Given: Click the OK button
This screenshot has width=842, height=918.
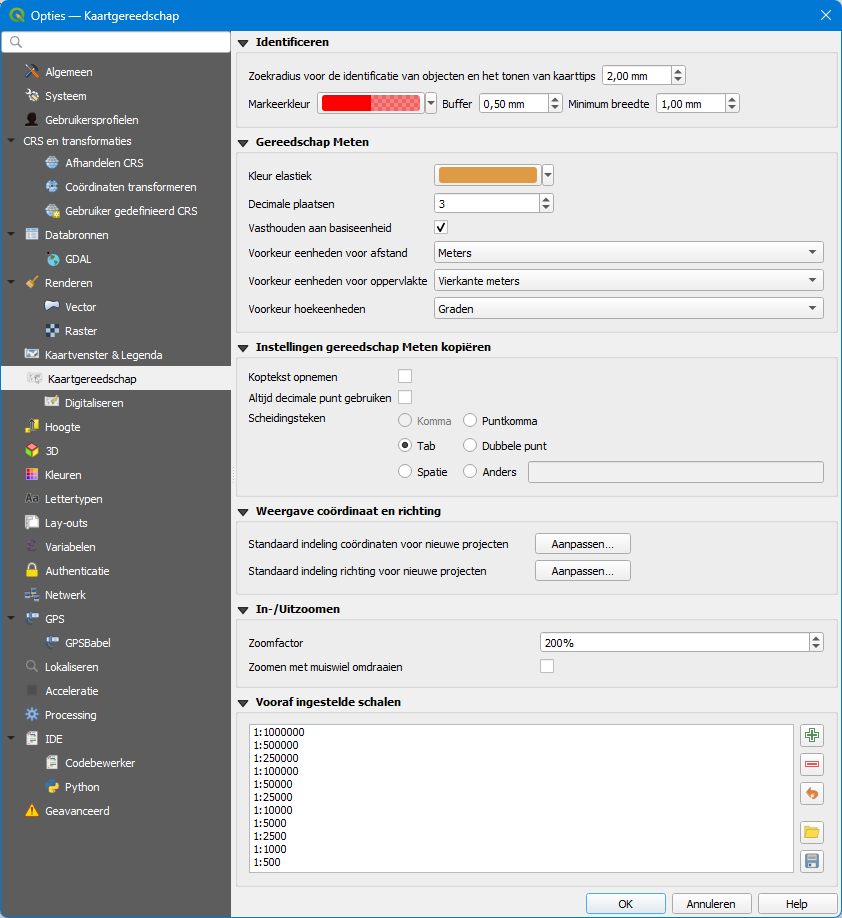Looking at the screenshot, I should [x=625, y=904].
